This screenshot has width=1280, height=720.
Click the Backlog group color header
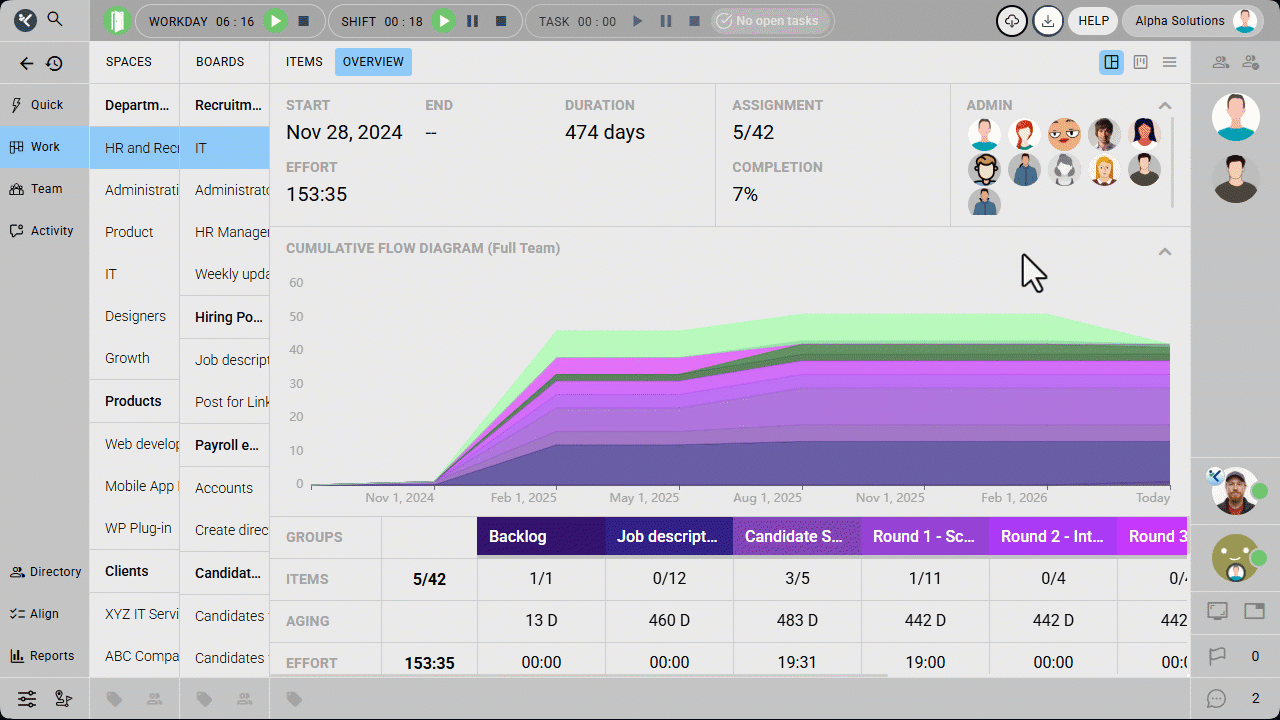click(x=541, y=537)
